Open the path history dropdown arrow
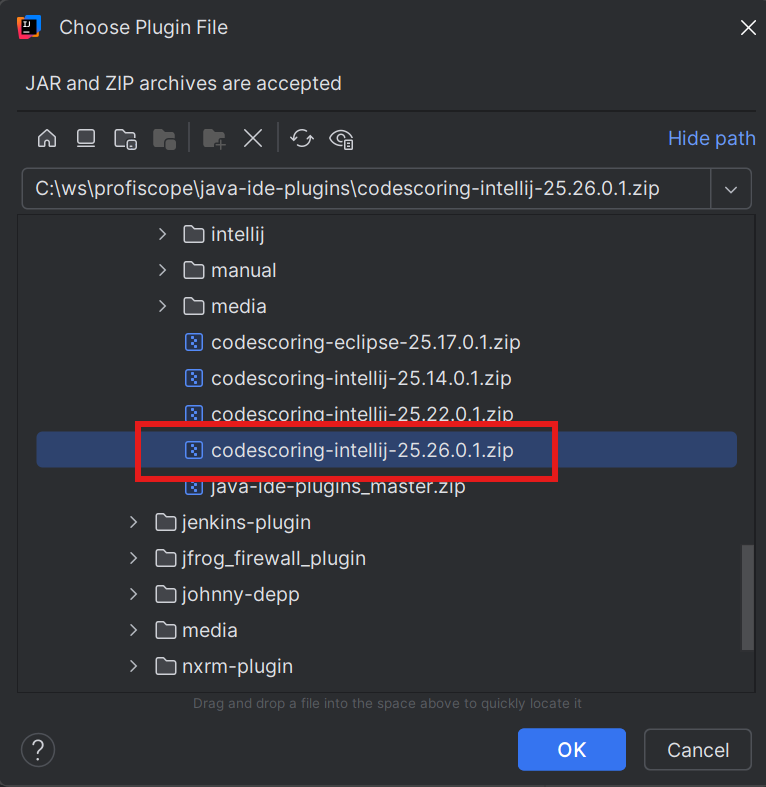 tap(731, 189)
